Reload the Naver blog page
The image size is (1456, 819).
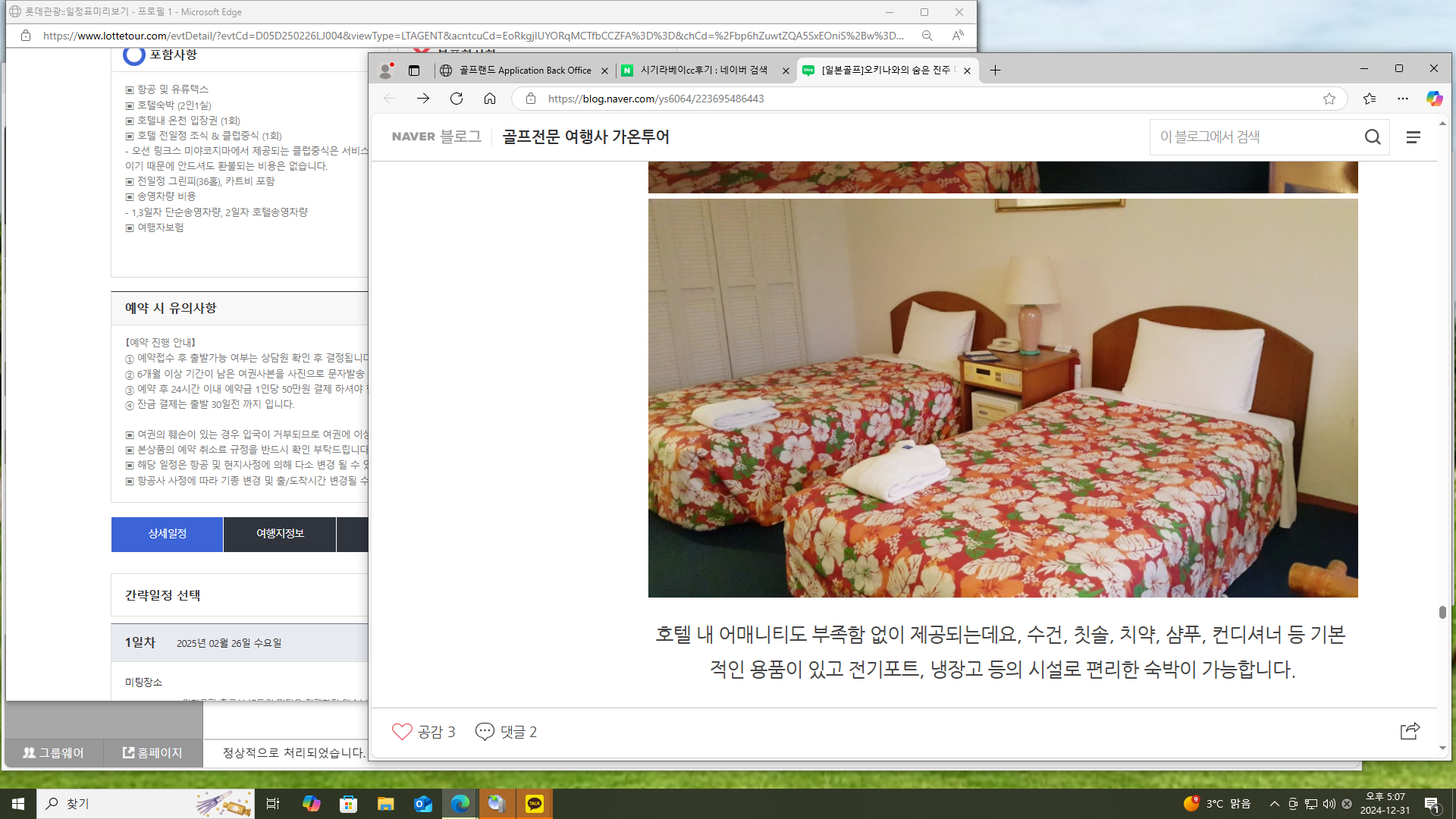click(457, 99)
